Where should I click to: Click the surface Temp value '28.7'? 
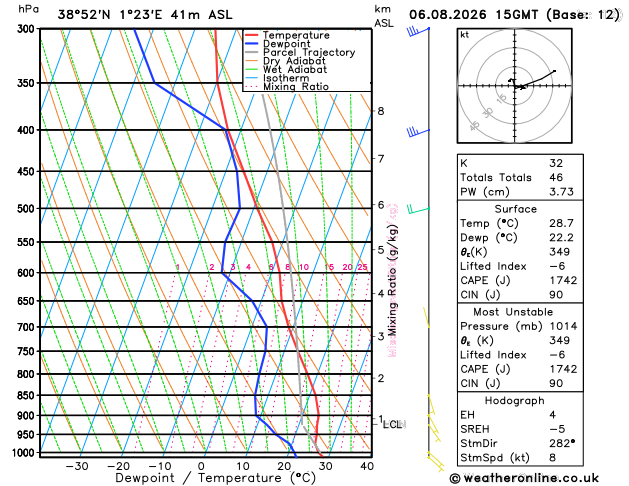[561, 223]
